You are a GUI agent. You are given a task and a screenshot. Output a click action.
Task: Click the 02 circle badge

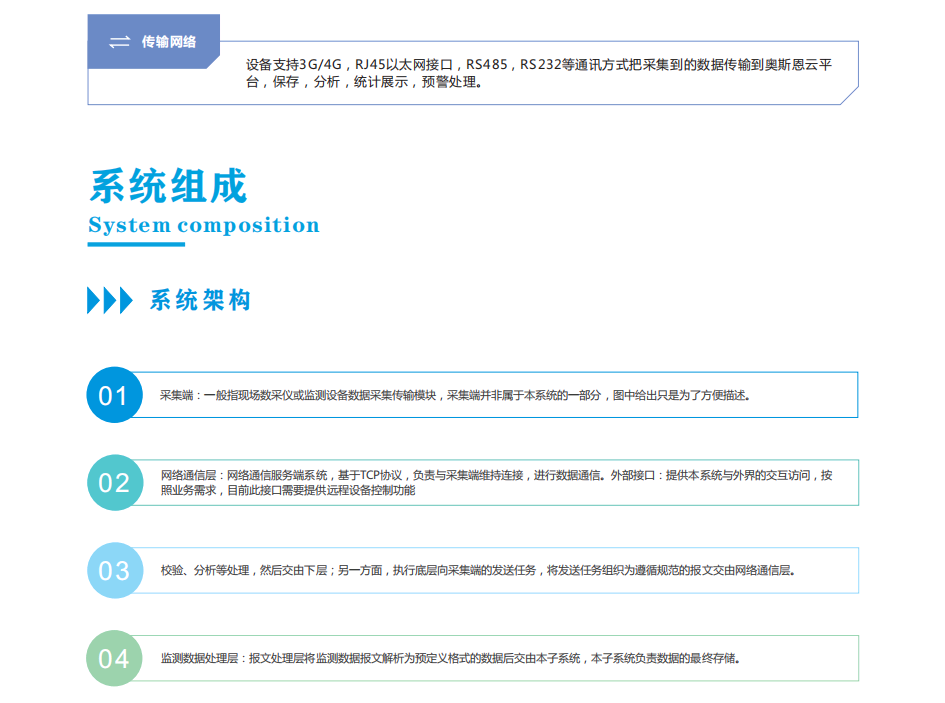pos(115,482)
